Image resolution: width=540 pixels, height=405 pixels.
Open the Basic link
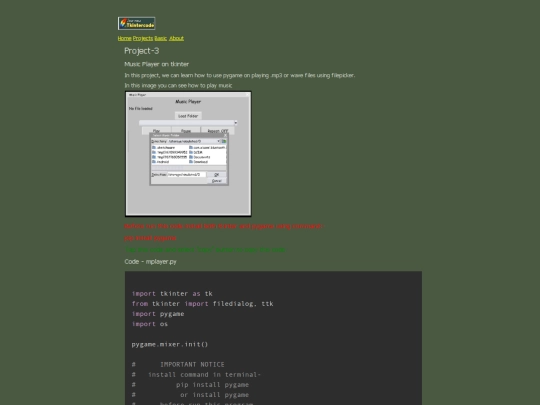(160, 38)
